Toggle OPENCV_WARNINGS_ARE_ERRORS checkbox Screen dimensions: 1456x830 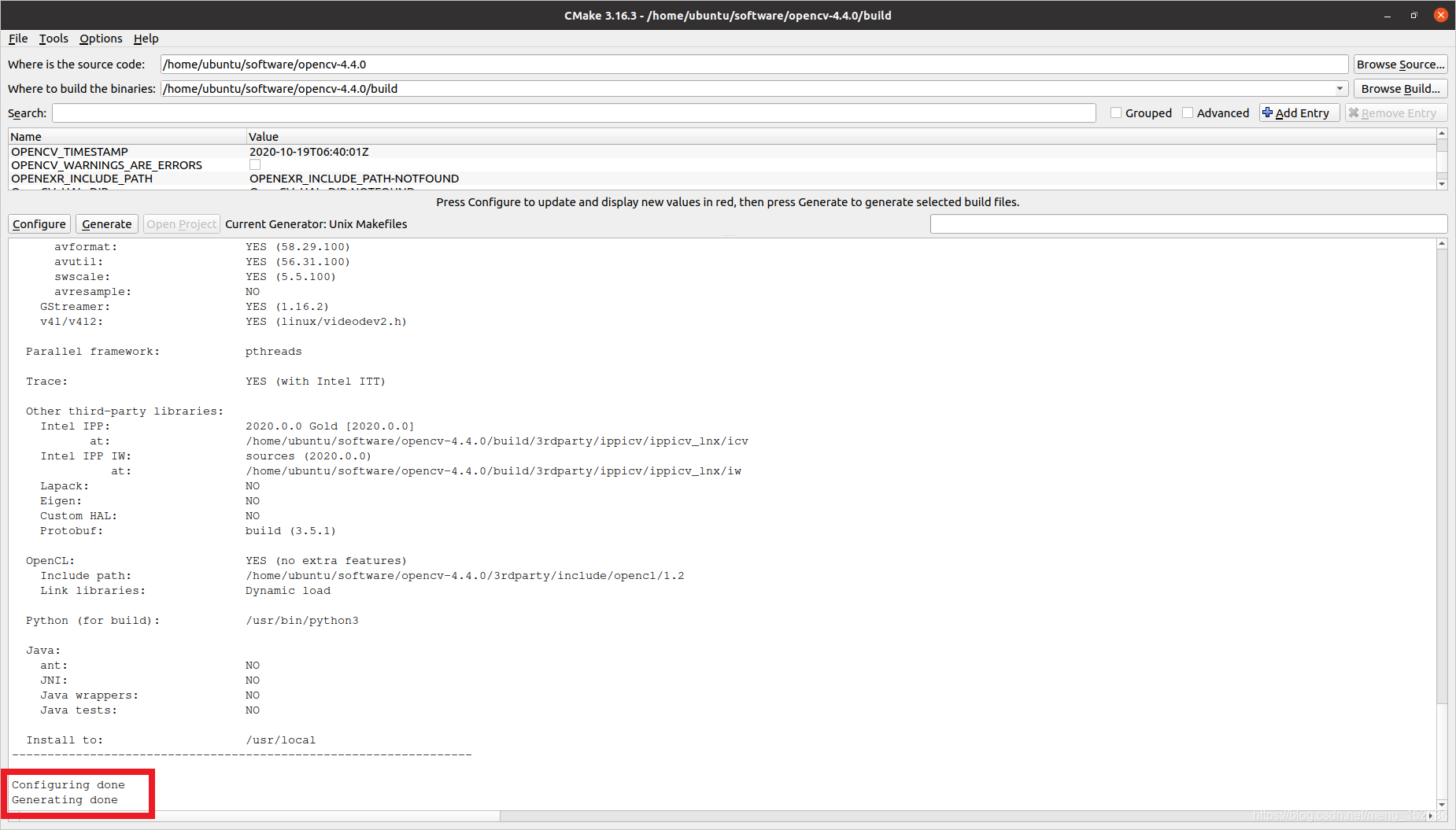[x=255, y=165]
